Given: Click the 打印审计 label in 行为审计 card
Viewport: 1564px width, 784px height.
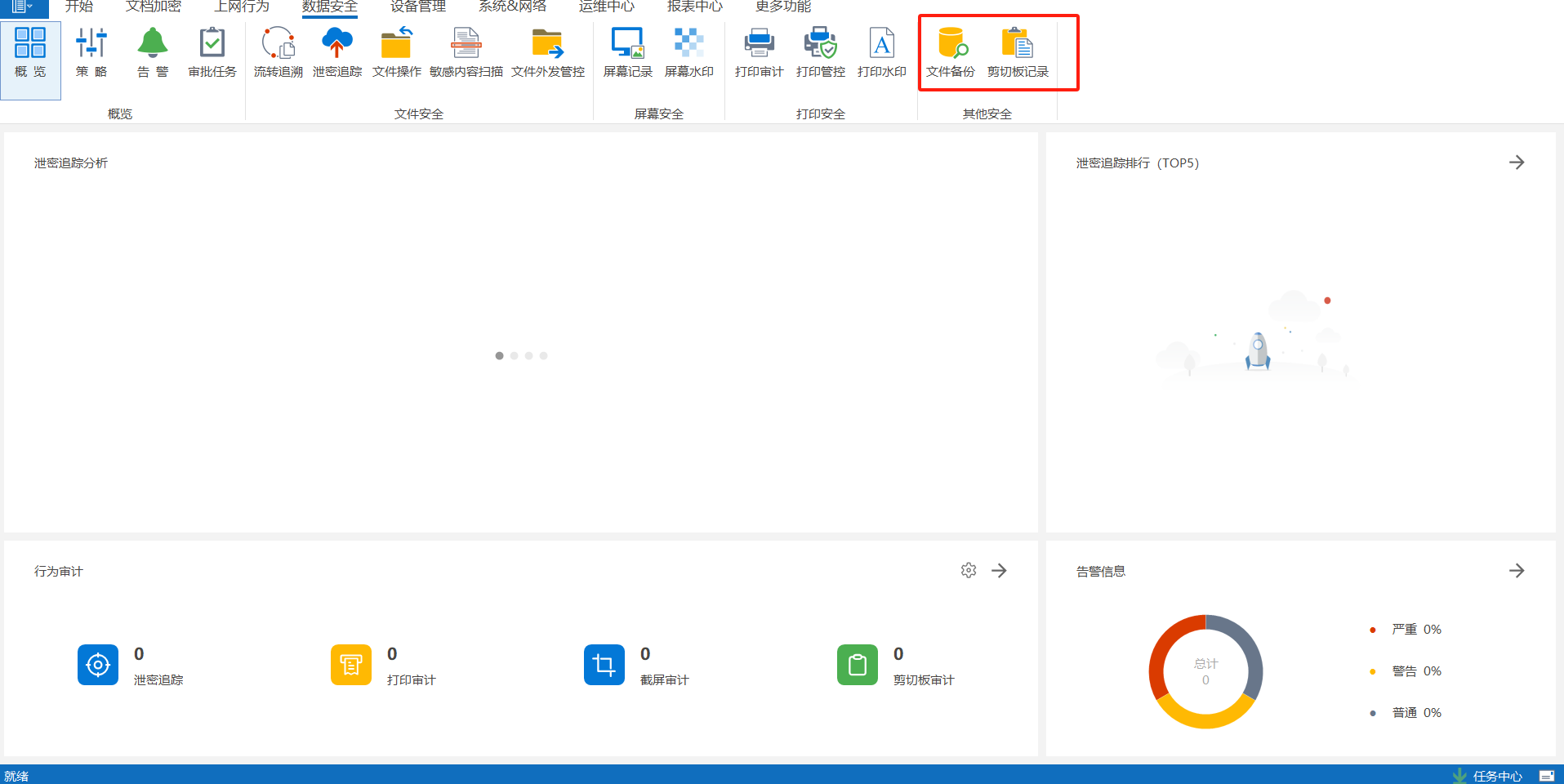Looking at the screenshot, I should (x=412, y=680).
